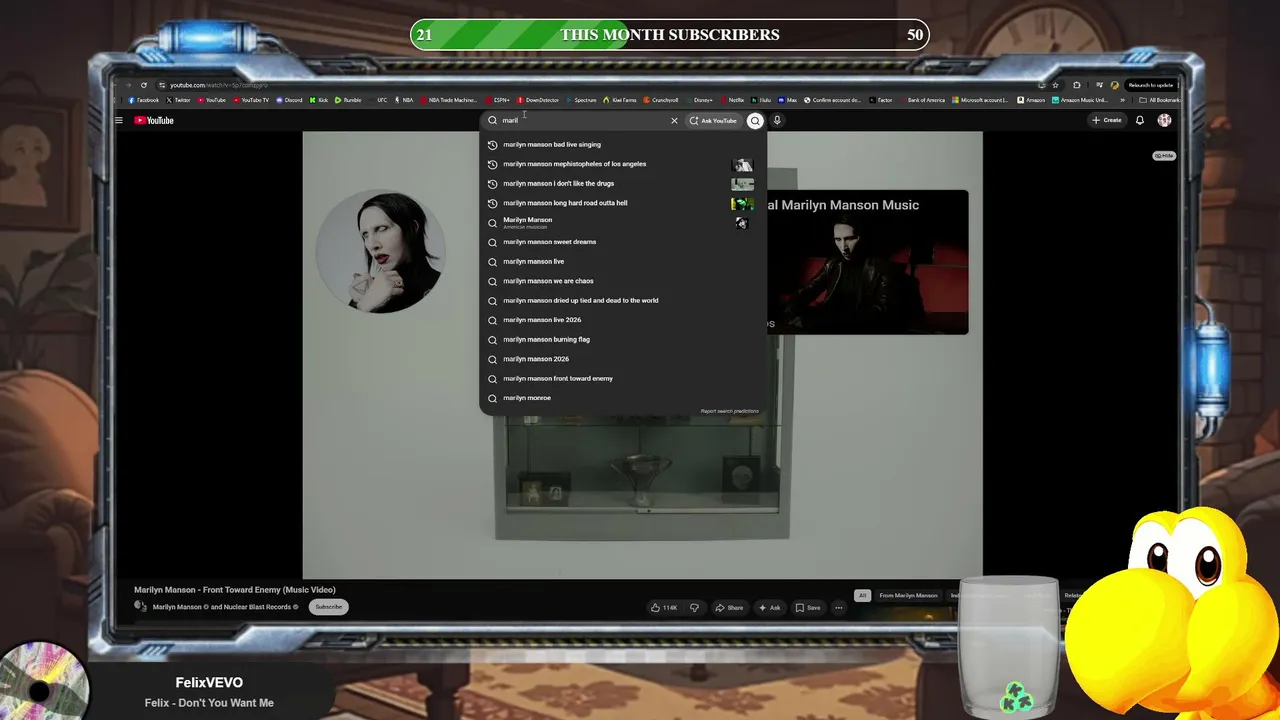Open the NBA Trade Machine bookmark

pyautogui.click(x=450, y=100)
